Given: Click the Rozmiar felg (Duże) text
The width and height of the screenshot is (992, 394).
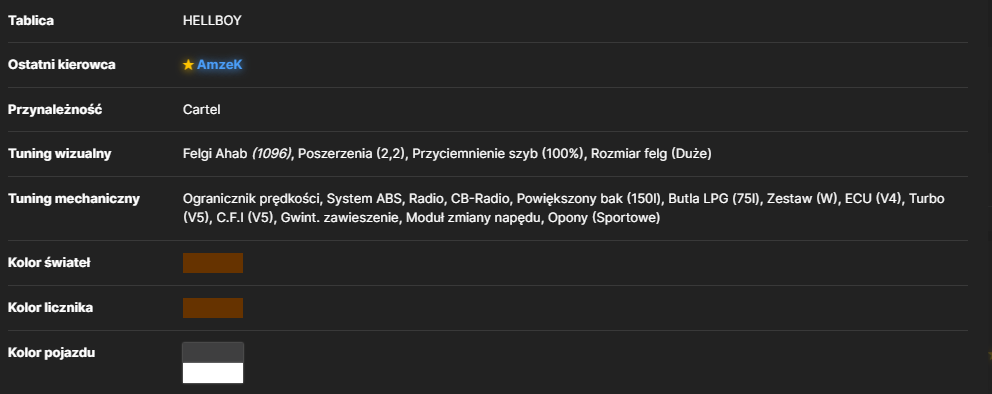Looking at the screenshot, I should (x=651, y=154).
